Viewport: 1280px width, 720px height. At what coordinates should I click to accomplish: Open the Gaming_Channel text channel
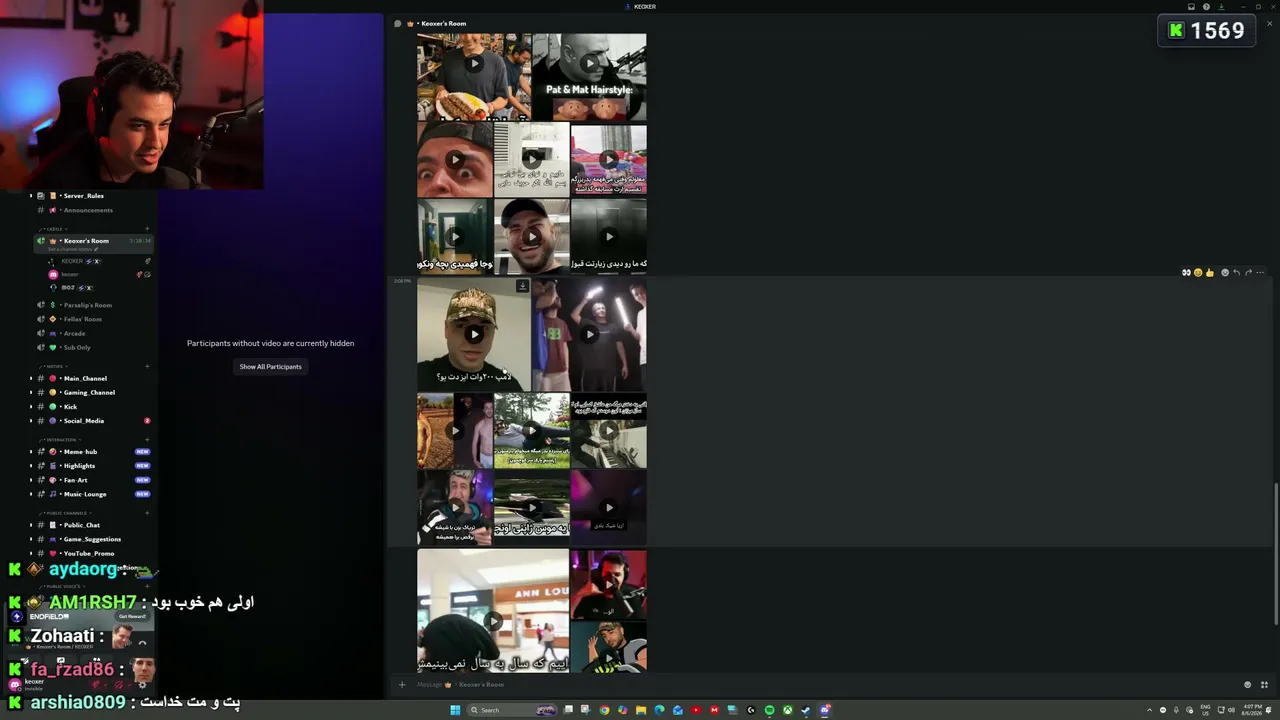(x=89, y=392)
